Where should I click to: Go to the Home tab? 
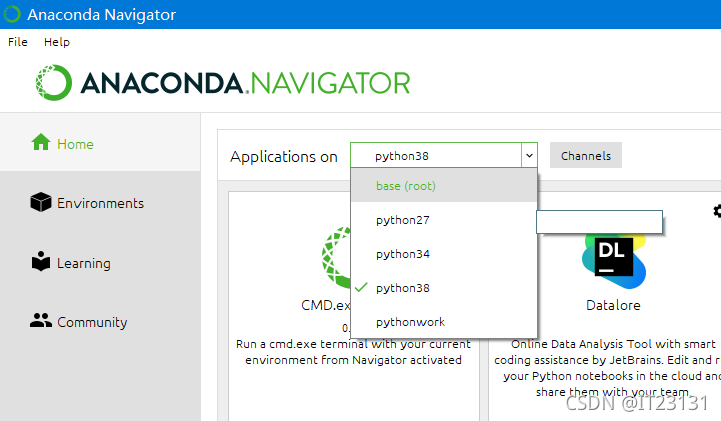click(100, 142)
